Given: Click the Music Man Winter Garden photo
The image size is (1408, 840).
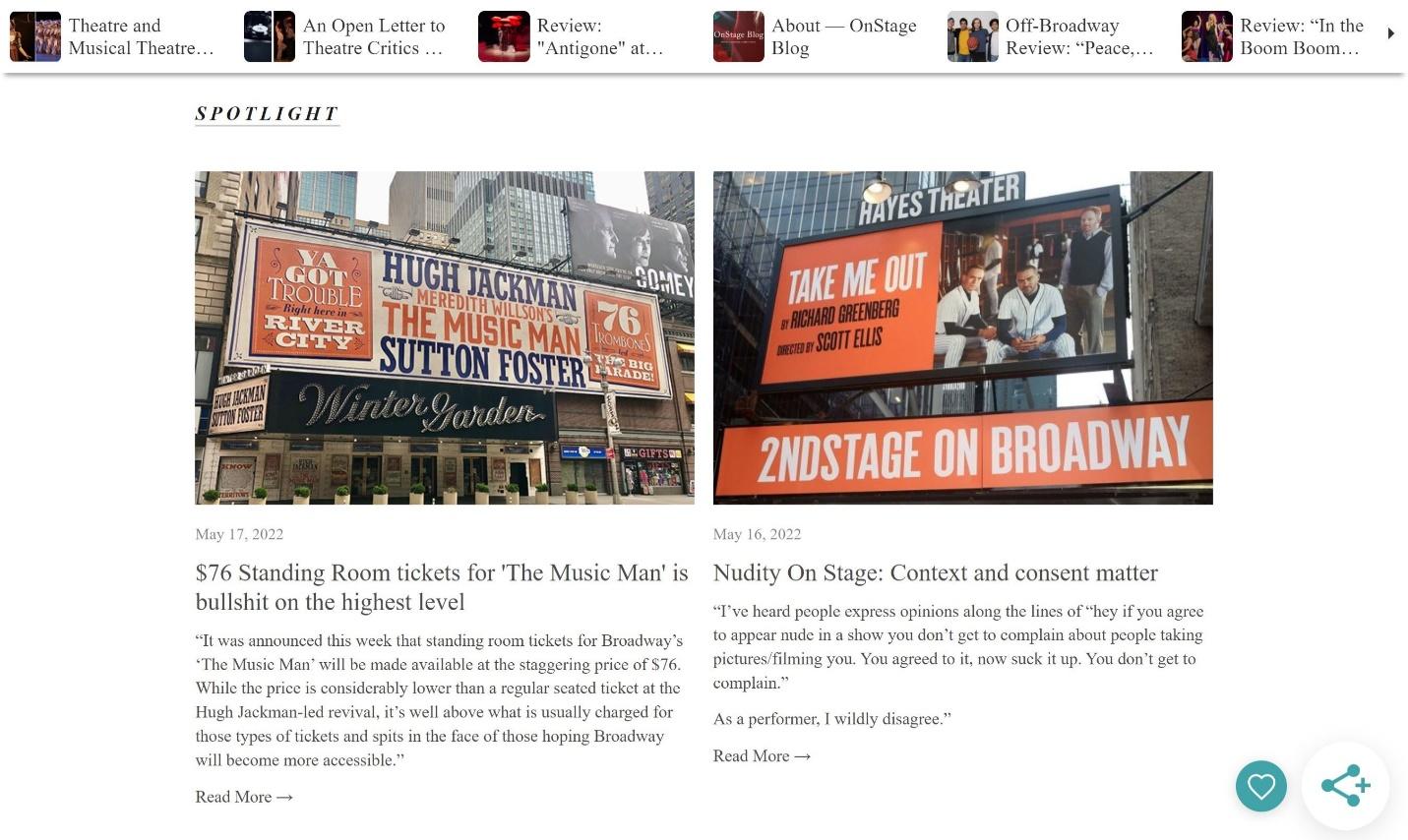Looking at the screenshot, I should [445, 337].
